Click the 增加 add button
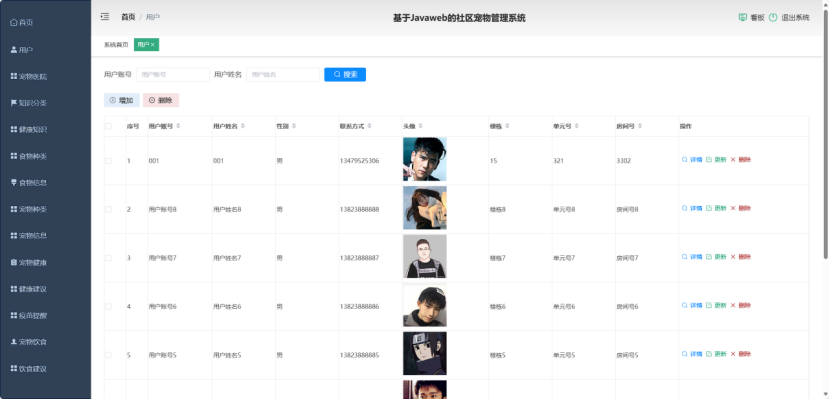The width and height of the screenshot is (829, 399). pyautogui.click(x=122, y=100)
